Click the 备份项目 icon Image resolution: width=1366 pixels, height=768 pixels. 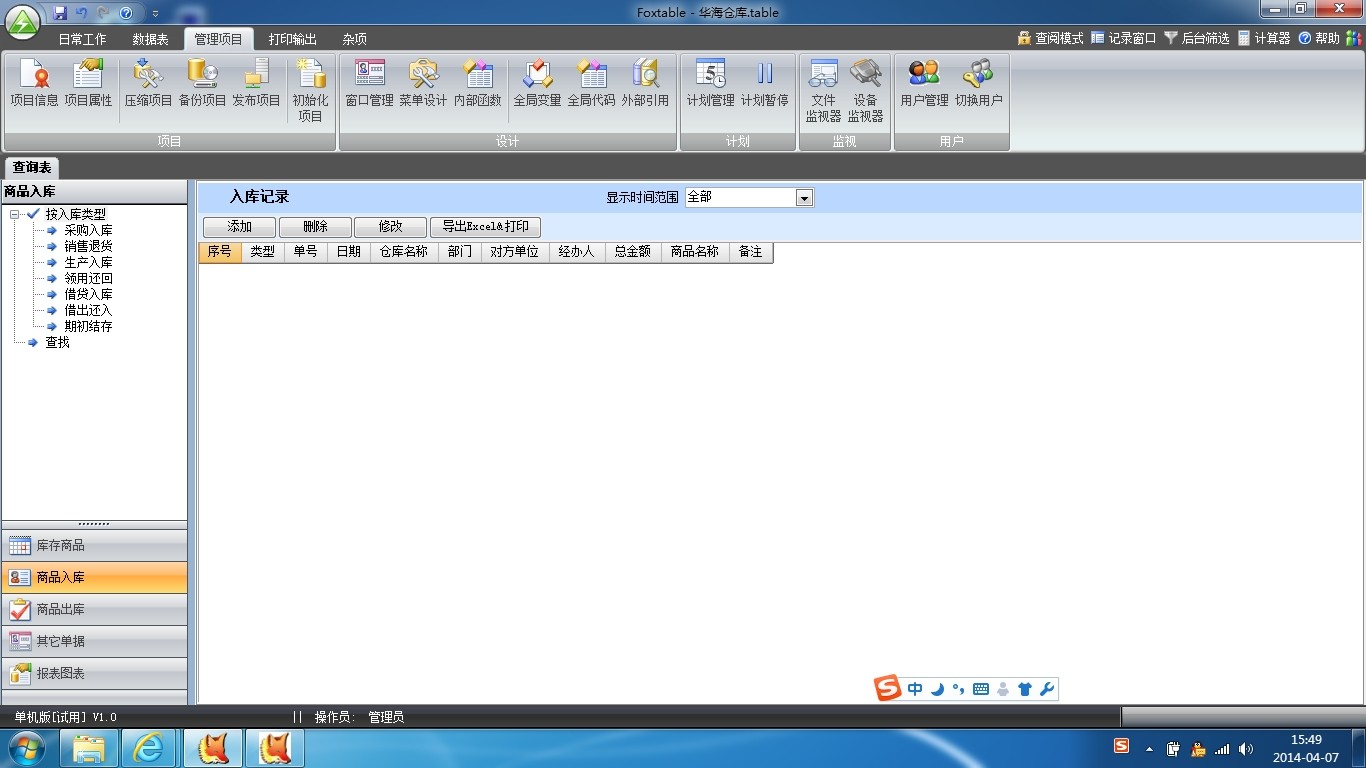click(202, 83)
